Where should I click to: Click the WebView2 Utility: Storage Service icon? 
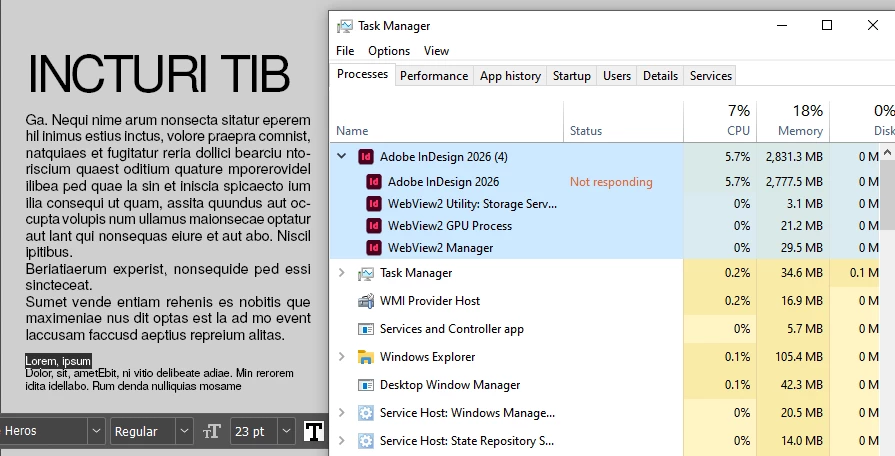click(x=374, y=204)
